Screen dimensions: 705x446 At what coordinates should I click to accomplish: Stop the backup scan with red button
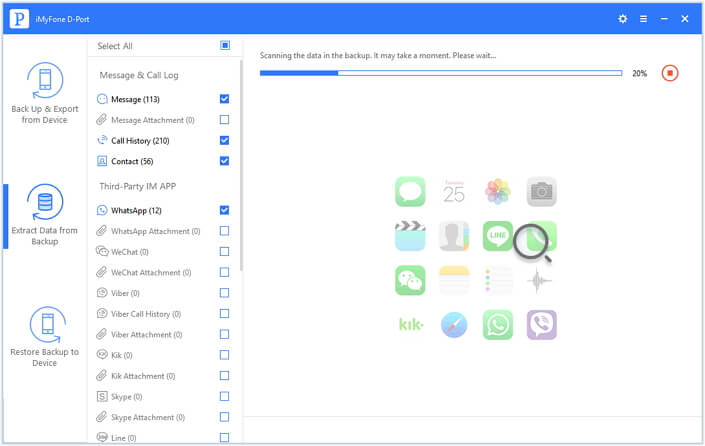tap(669, 73)
